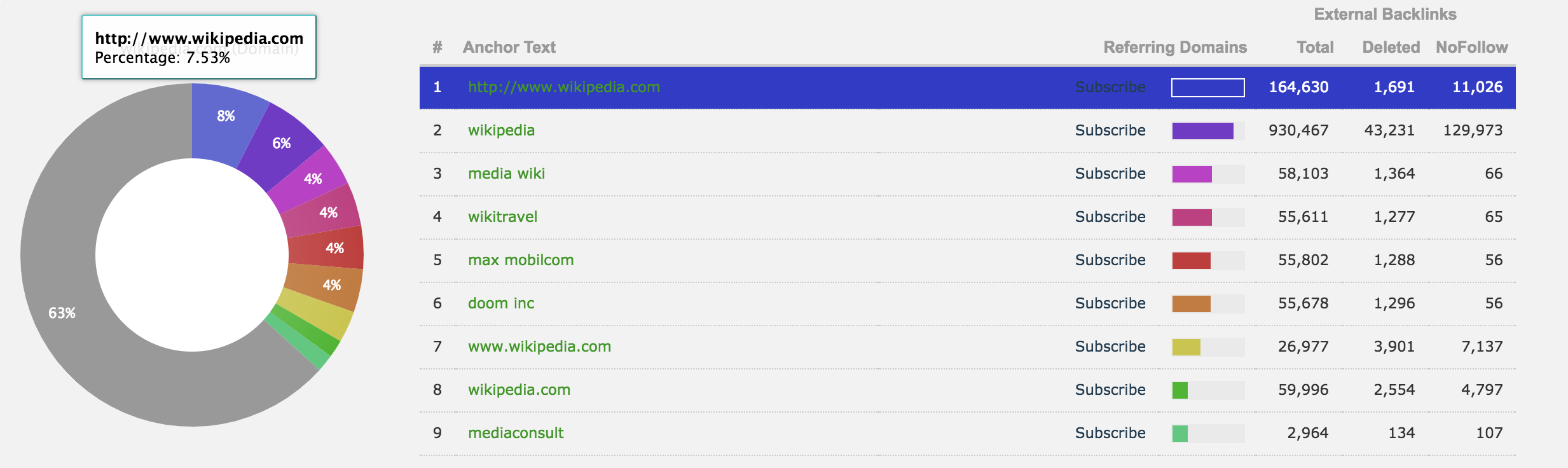Click the max mobilcom anchor link

pyautogui.click(x=520, y=260)
